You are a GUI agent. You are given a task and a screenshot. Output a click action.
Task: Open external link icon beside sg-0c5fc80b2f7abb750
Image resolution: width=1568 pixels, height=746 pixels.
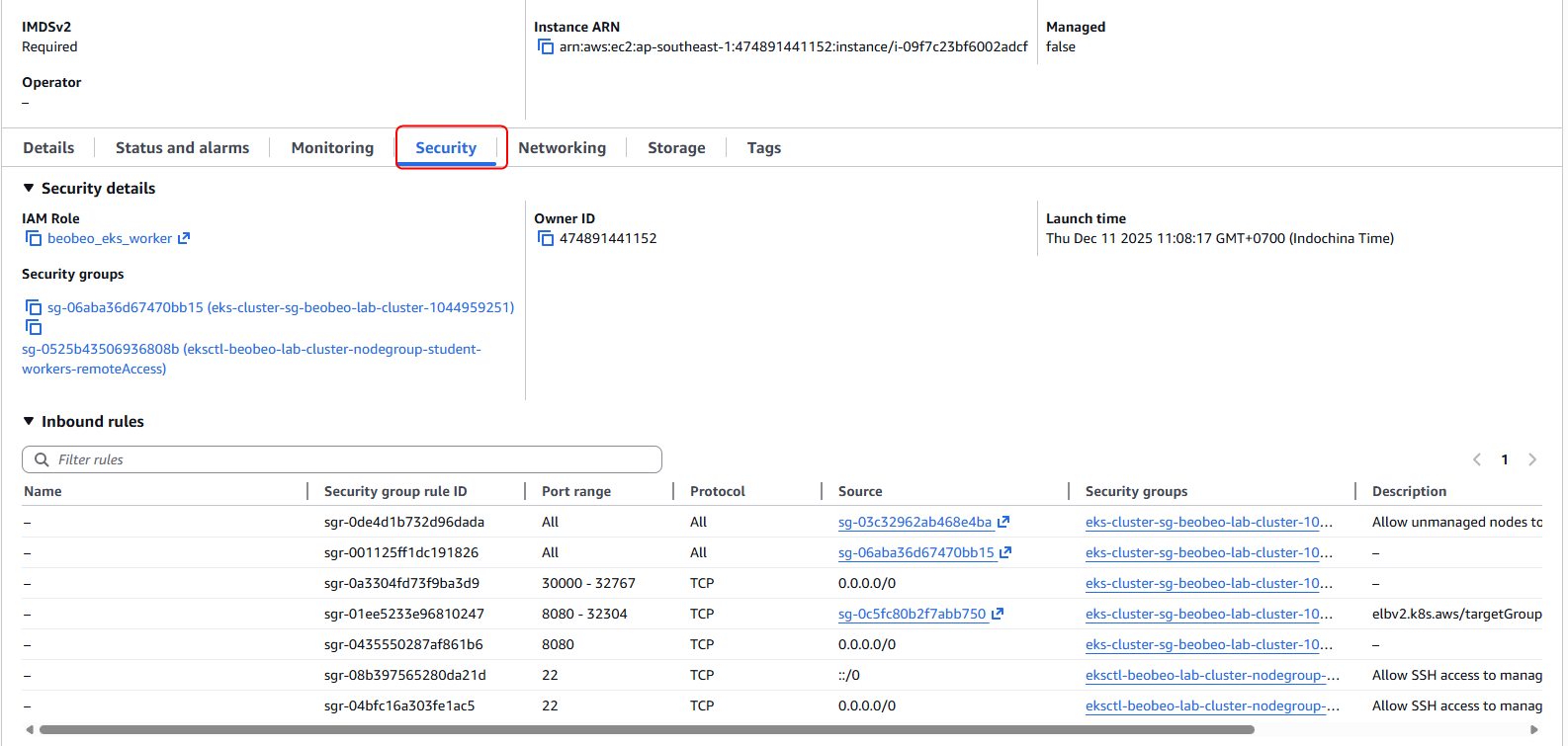998,614
